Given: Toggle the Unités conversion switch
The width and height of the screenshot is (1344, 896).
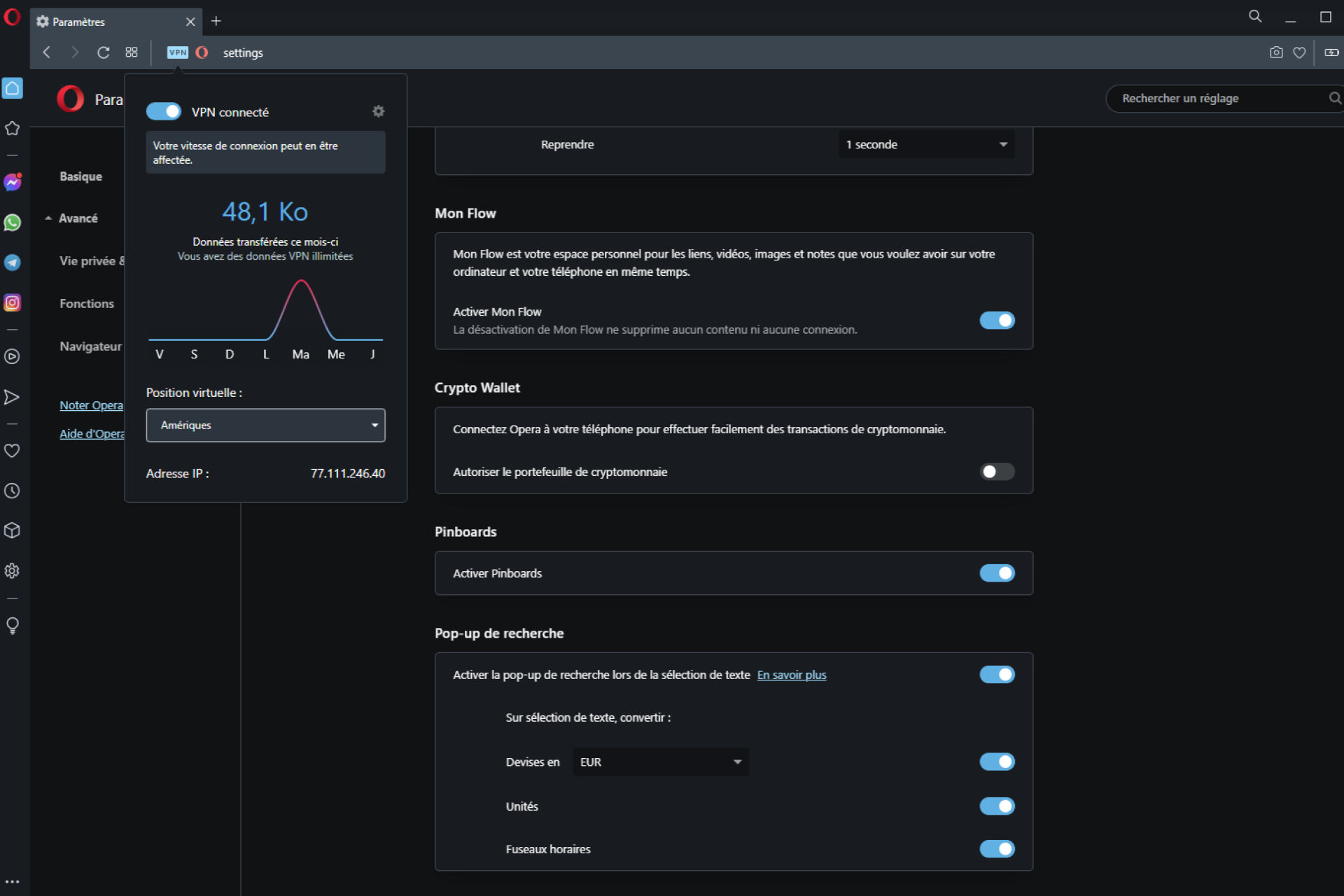Looking at the screenshot, I should 997,806.
